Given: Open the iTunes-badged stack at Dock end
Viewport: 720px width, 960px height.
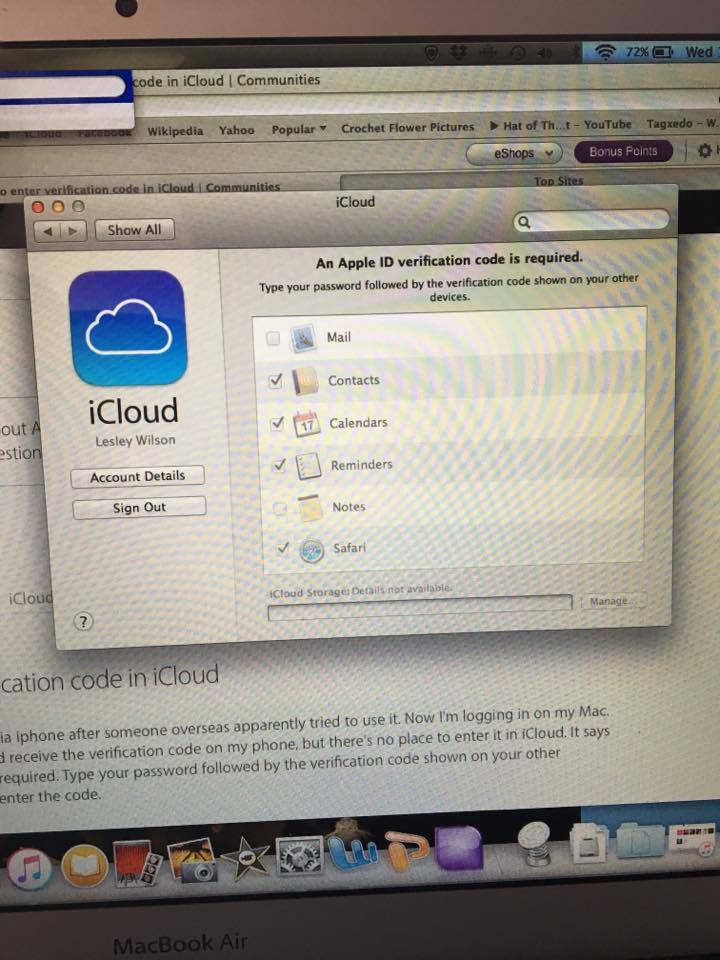Looking at the screenshot, I should (692, 839).
